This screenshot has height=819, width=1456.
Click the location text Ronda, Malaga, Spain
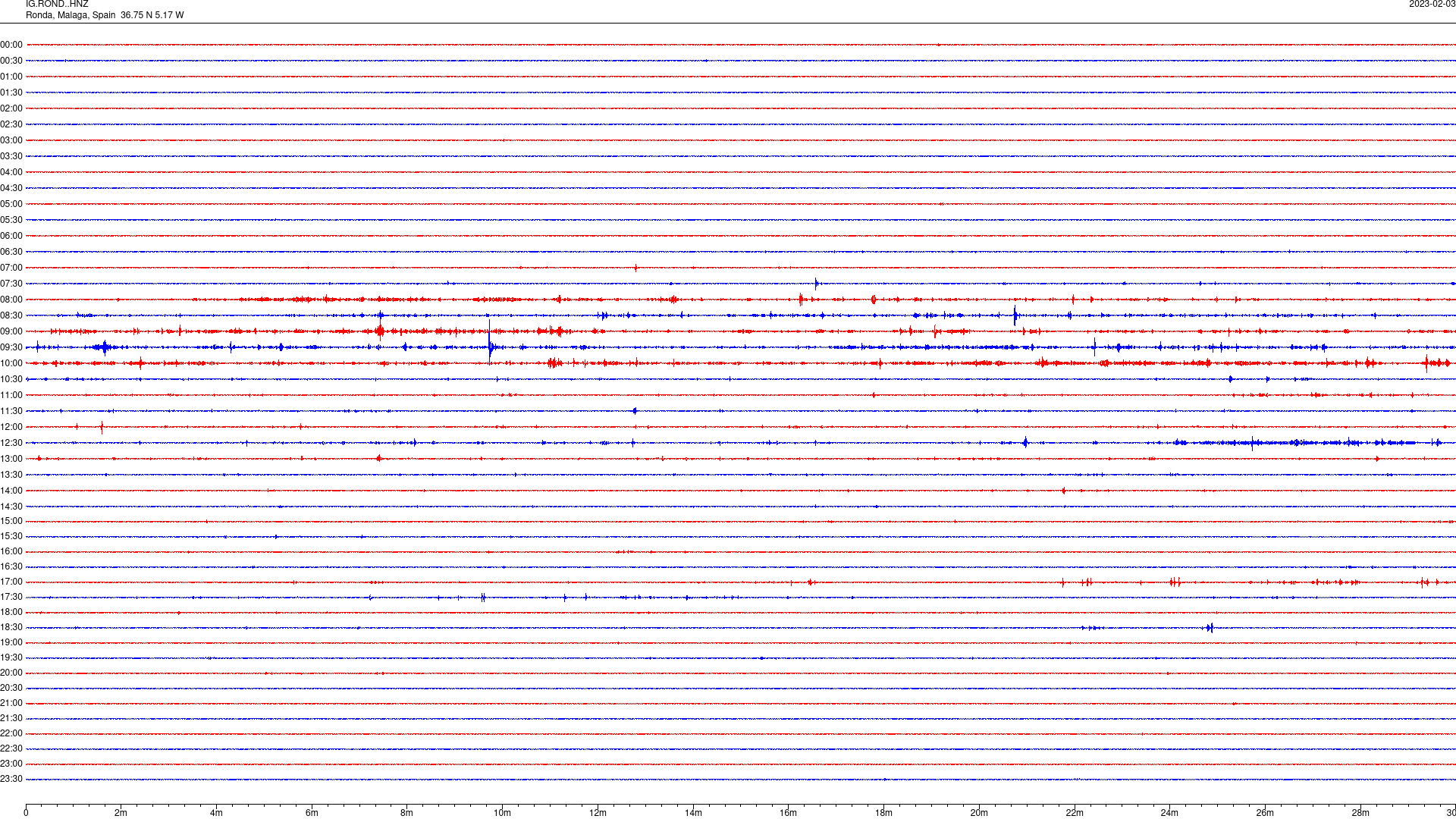point(71,15)
